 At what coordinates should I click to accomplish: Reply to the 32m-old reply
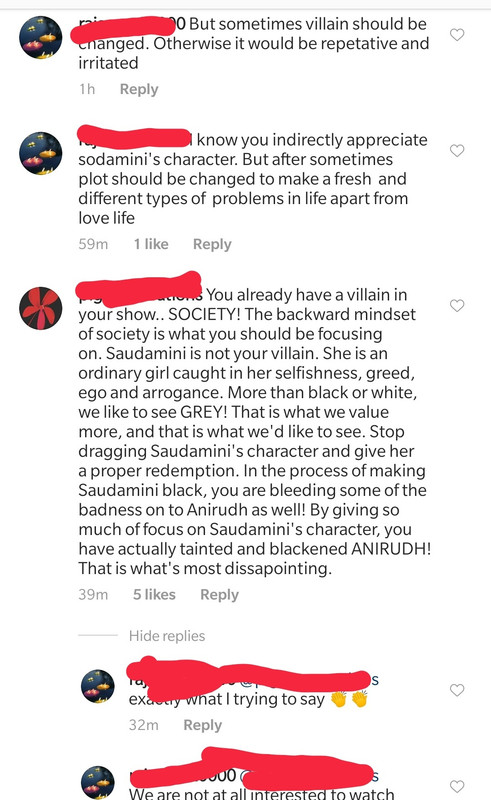click(x=203, y=725)
